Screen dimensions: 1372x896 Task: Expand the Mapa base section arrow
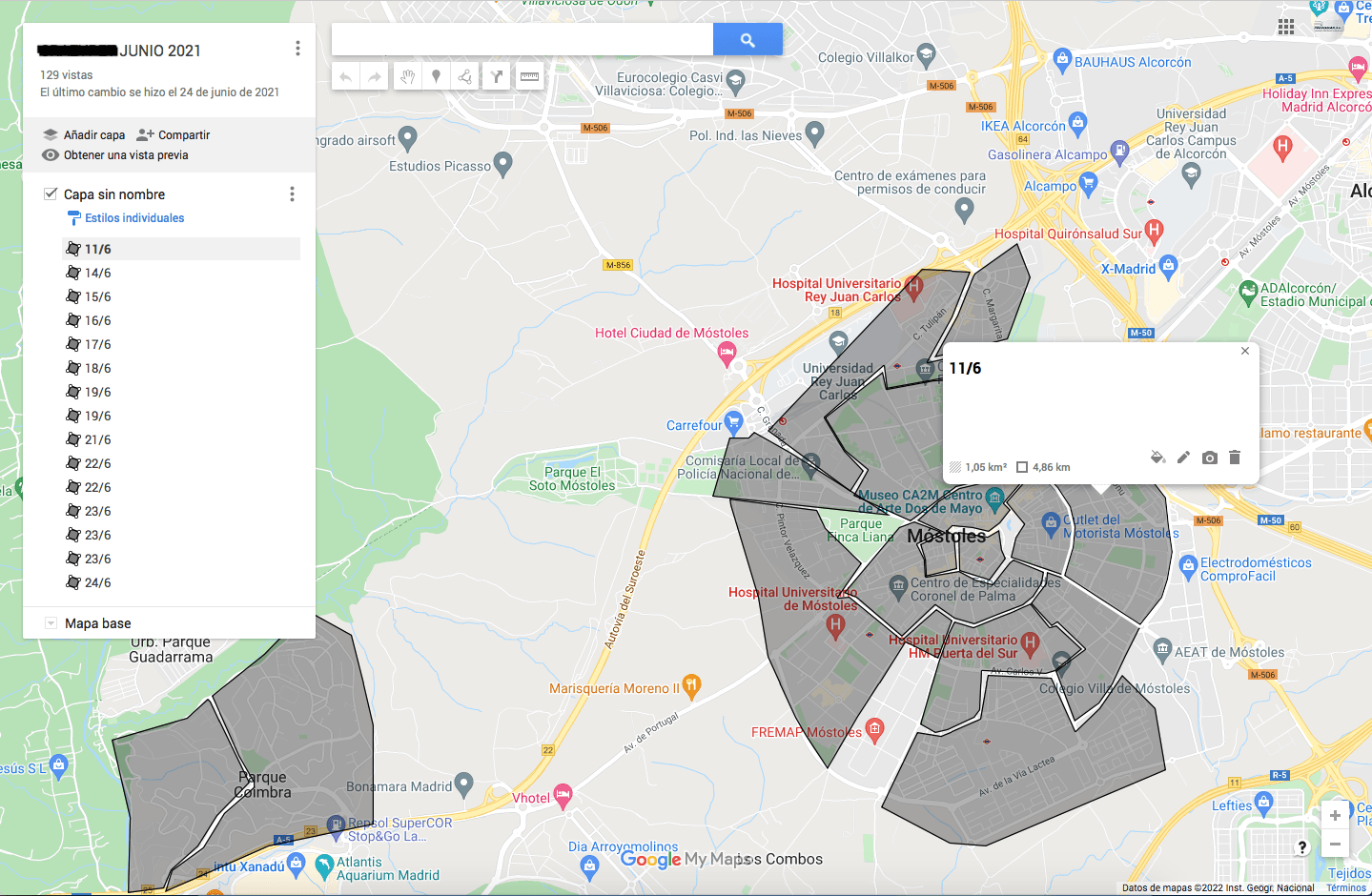coord(51,623)
